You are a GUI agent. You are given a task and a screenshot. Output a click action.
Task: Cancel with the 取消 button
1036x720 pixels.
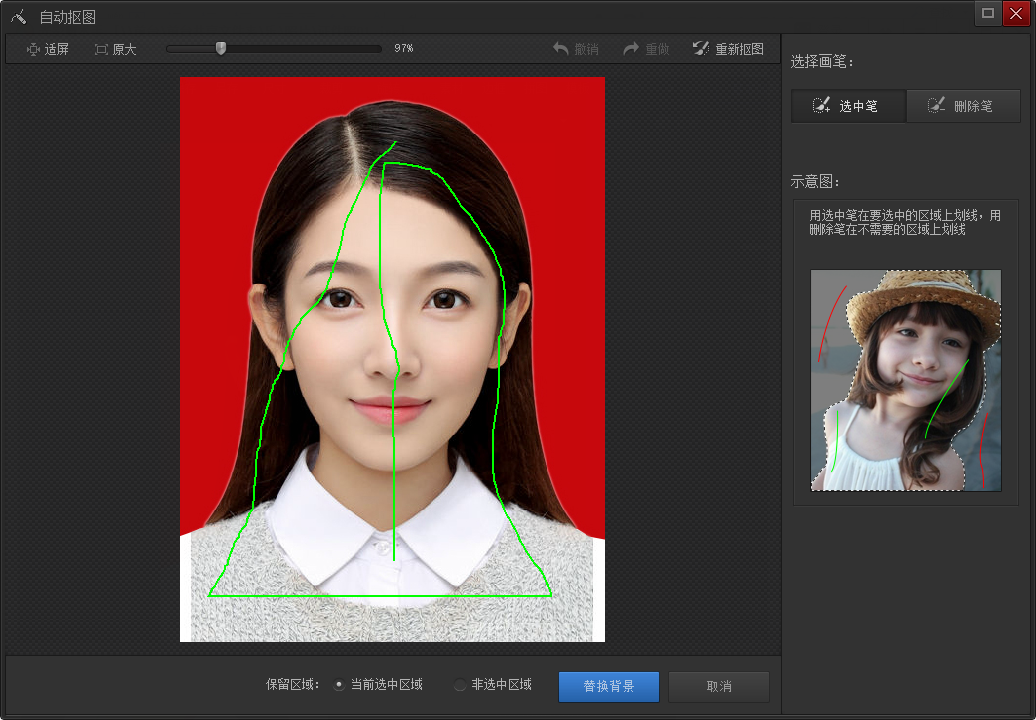[719, 686]
